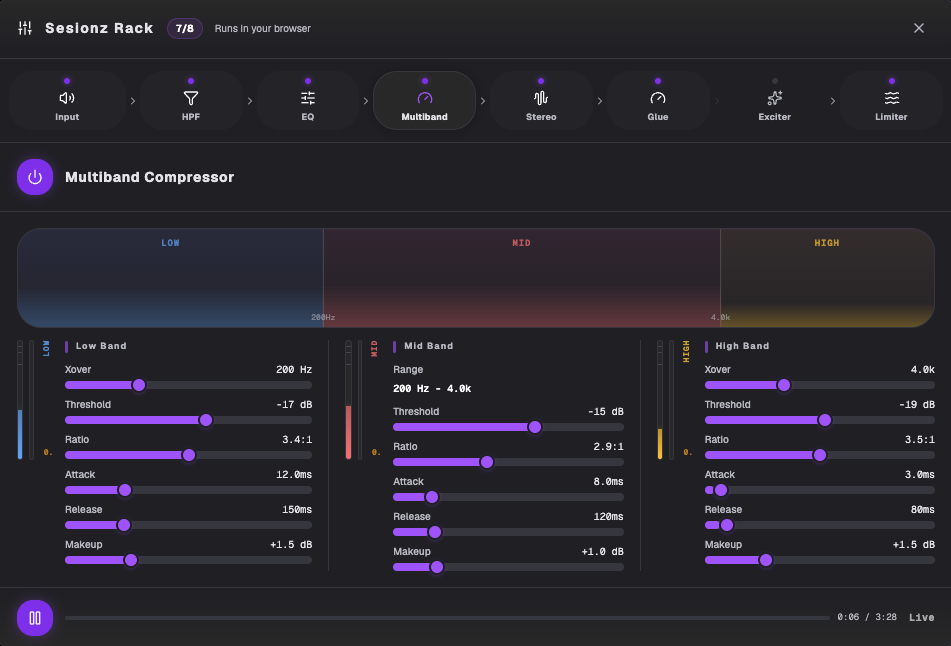Image resolution: width=951 pixels, height=646 pixels.
Task: Click the Mid Band release value 120ms
Action: [x=608, y=517]
